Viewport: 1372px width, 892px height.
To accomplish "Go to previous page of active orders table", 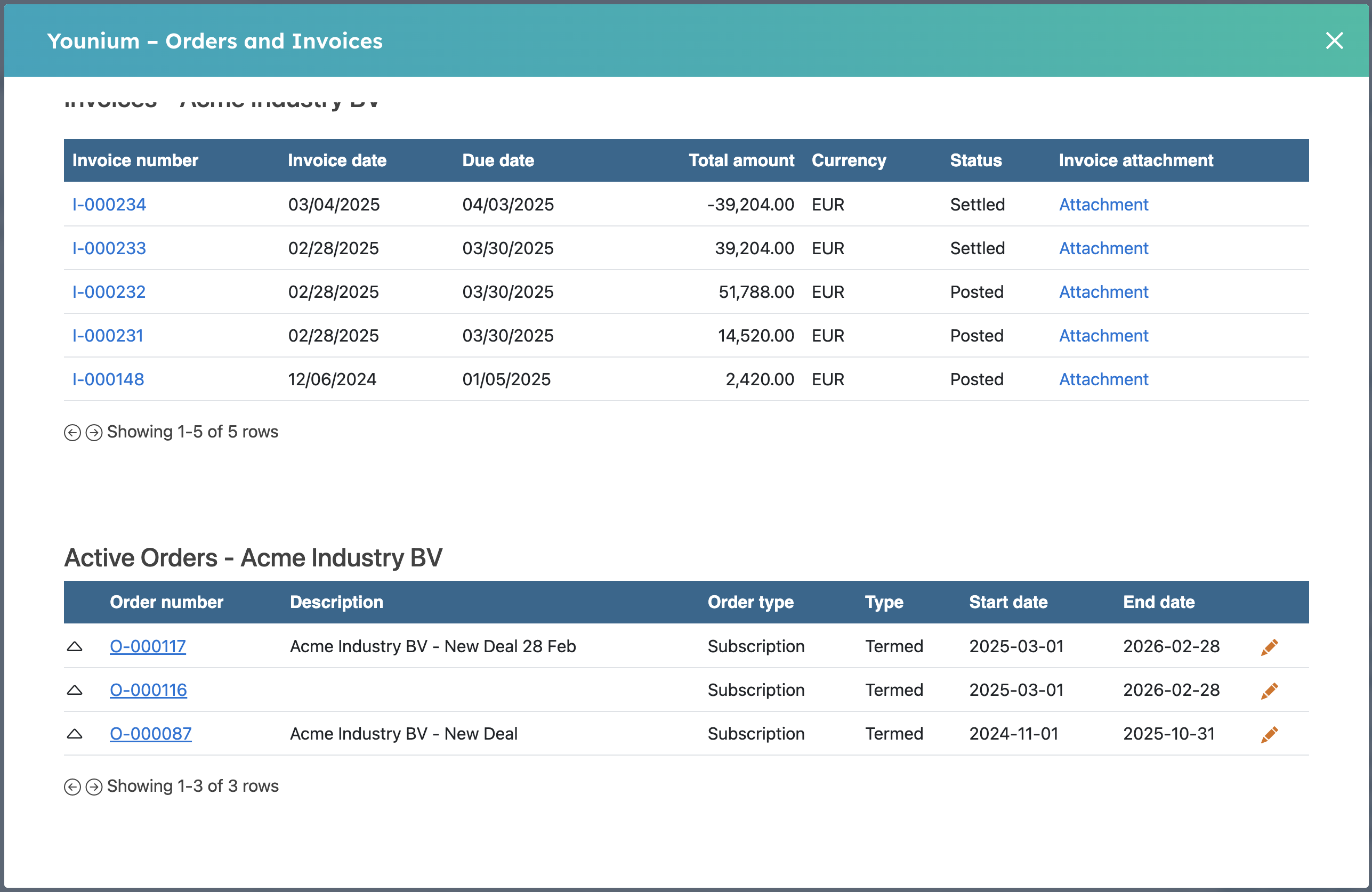I will [x=72, y=787].
